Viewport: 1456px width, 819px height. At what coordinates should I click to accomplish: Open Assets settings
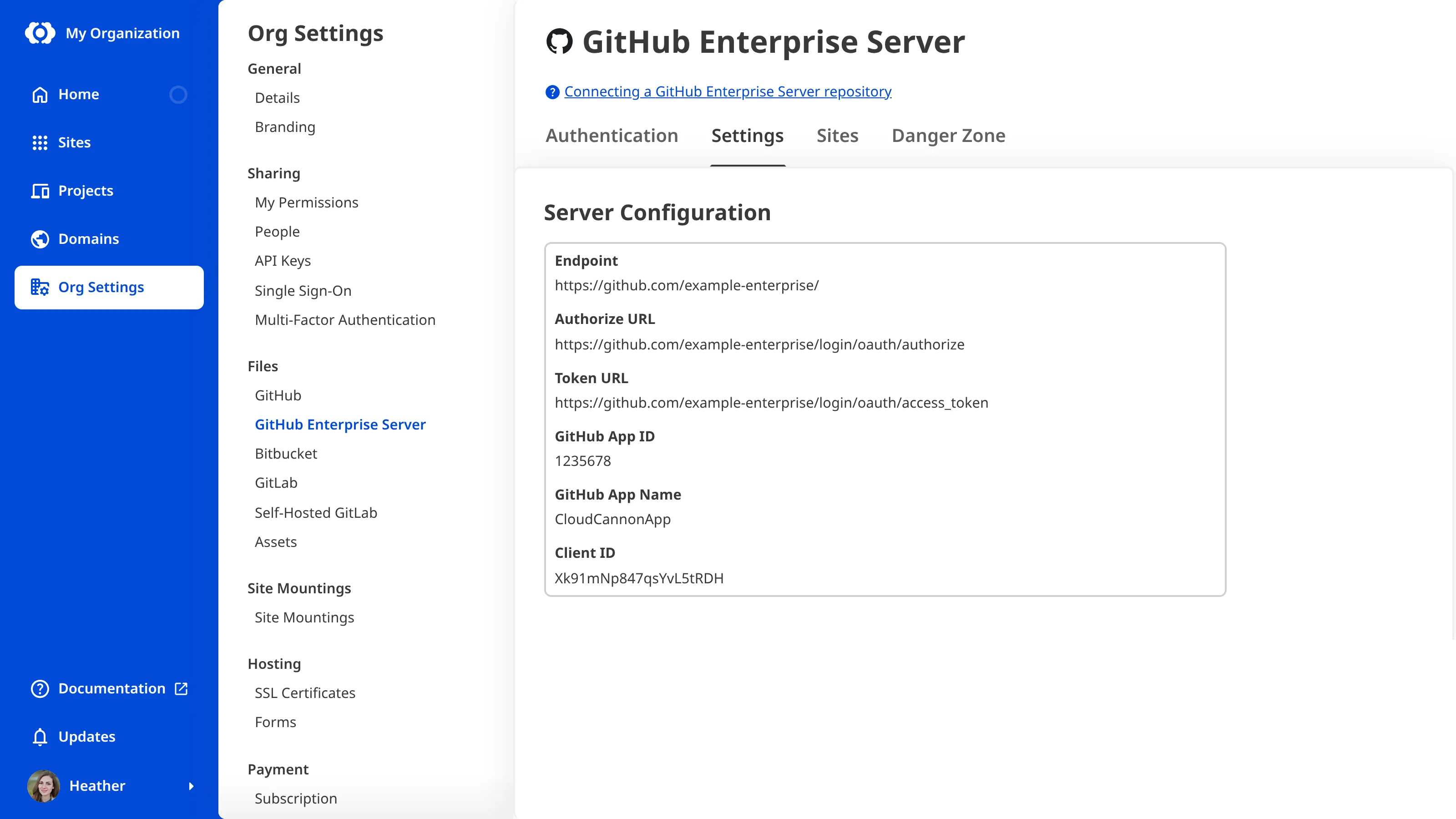pos(275,541)
